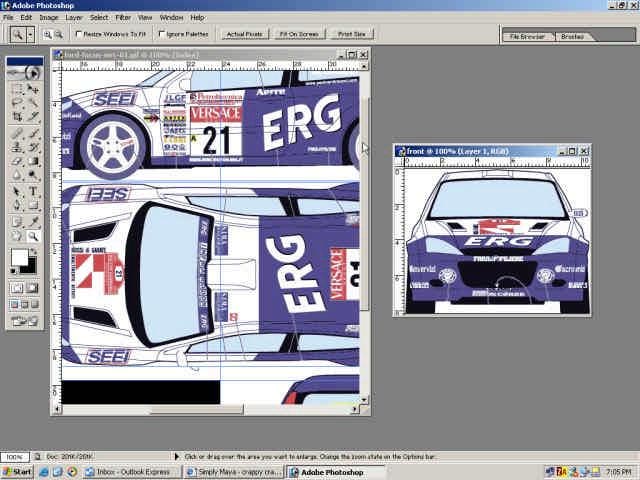Viewport: 640px width, 480px height.
Task: Select the Type tool
Action: [33, 191]
